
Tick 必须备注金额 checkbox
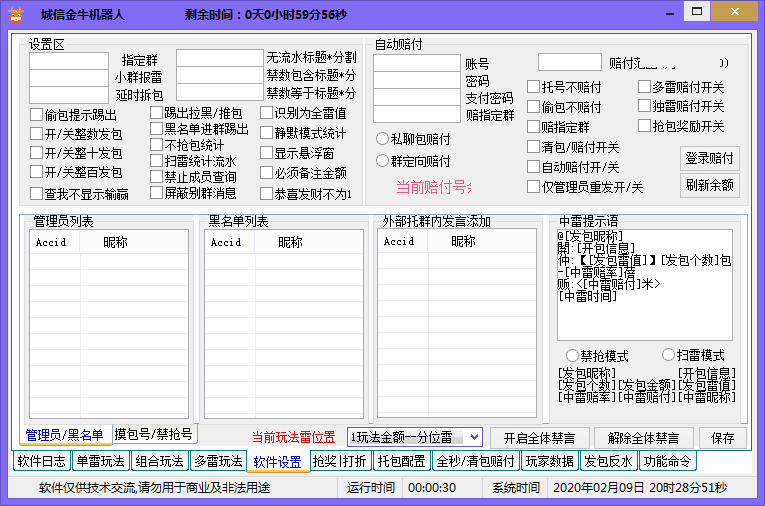click(x=266, y=173)
